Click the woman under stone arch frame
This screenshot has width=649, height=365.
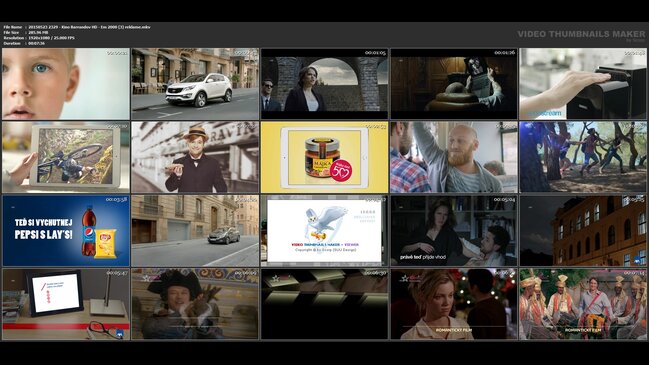(x=324, y=84)
